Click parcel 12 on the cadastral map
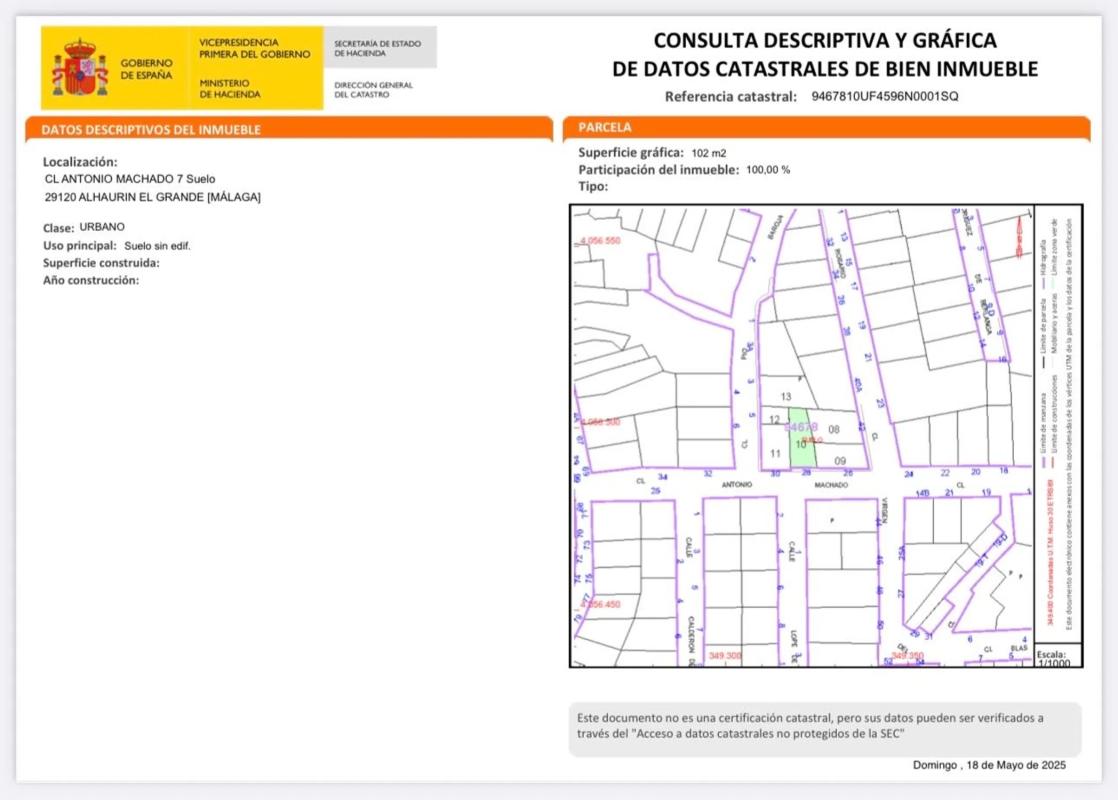 [774, 419]
